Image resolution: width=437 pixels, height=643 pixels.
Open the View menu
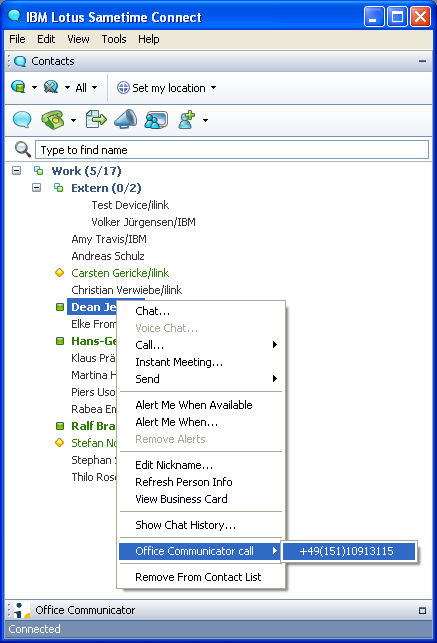tap(78, 39)
